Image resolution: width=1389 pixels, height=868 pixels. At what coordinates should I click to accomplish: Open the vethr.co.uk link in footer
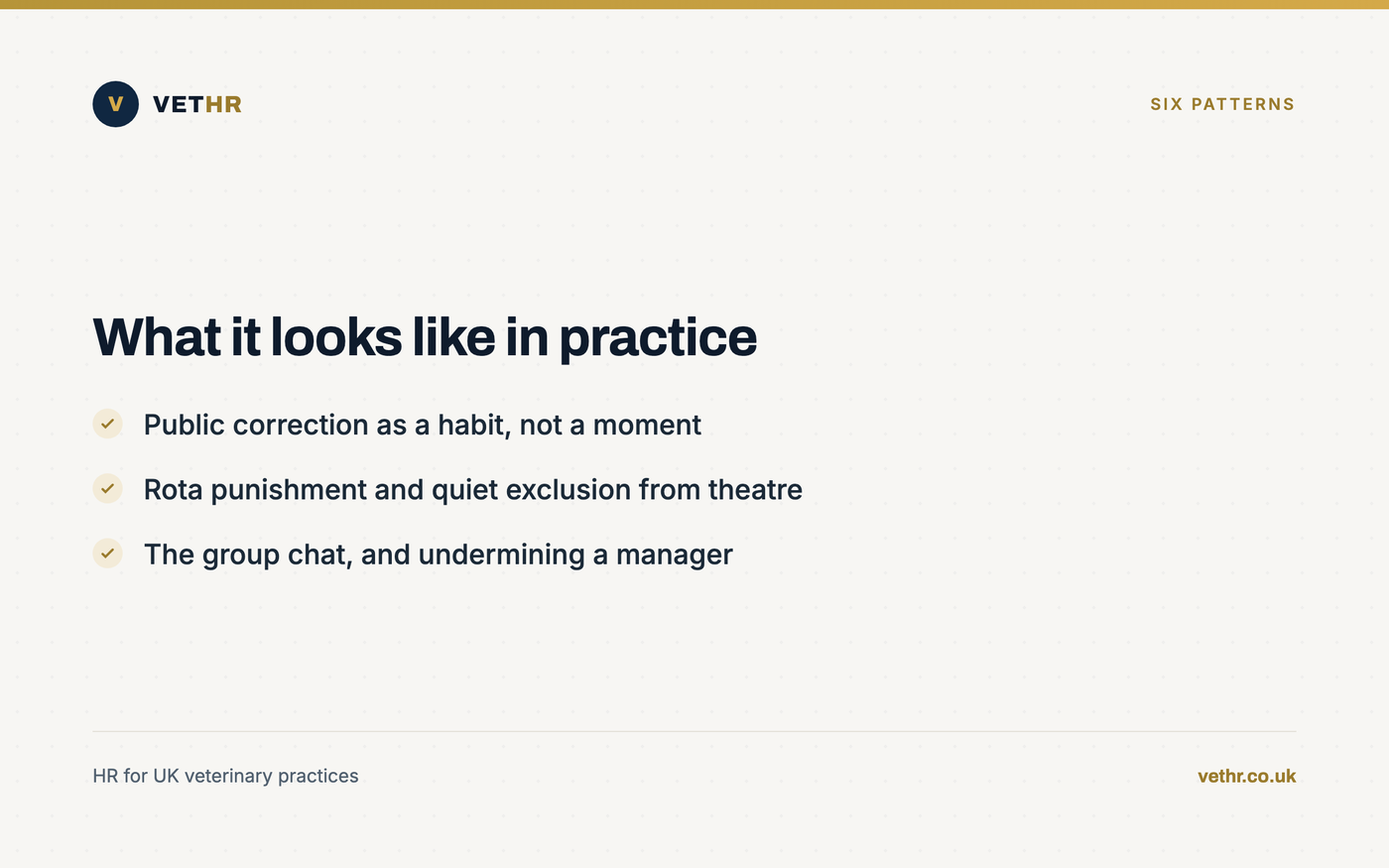(x=1246, y=776)
